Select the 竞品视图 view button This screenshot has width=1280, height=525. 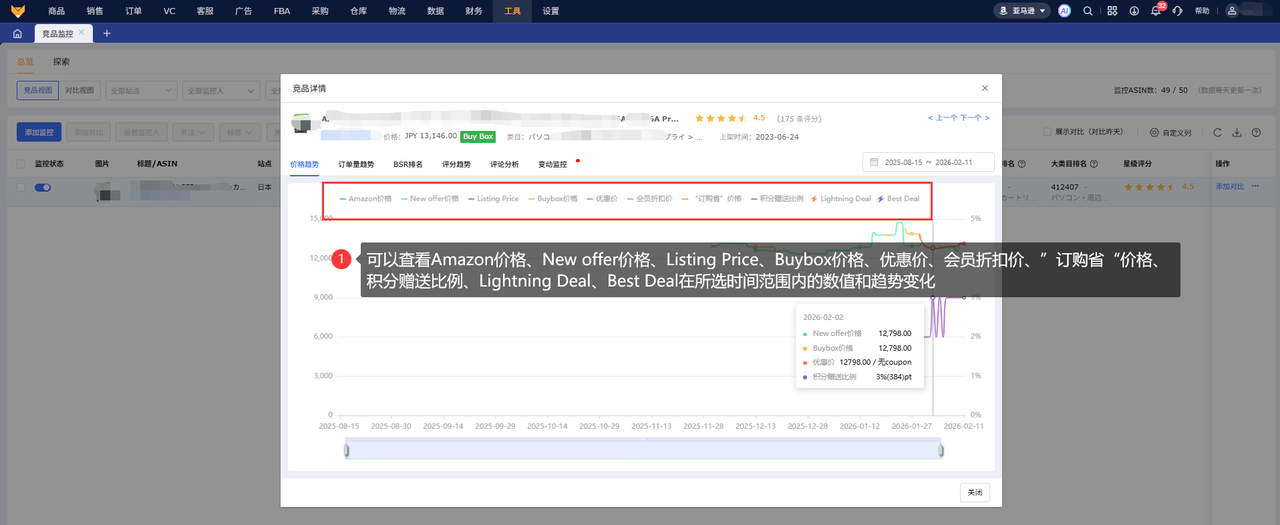pos(37,90)
